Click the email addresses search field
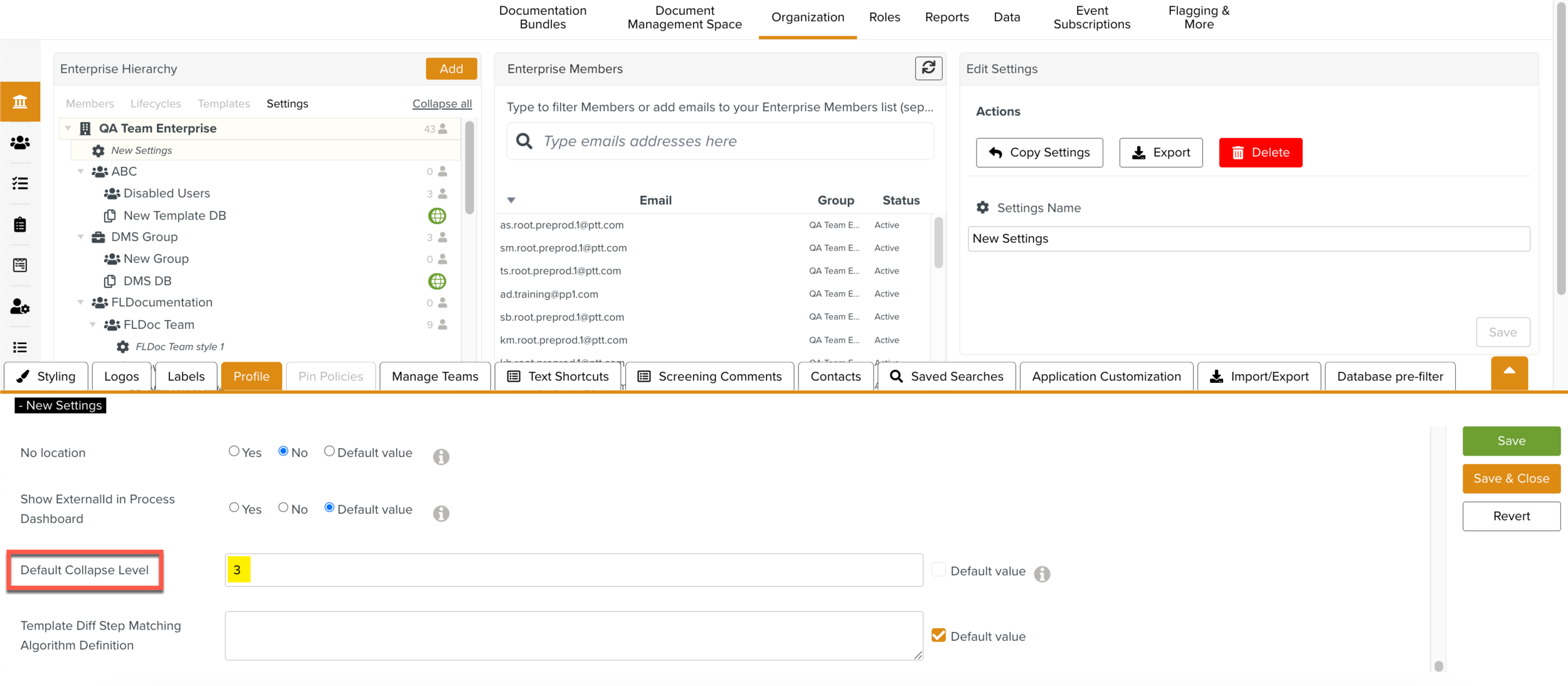This screenshot has height=686, width=1568. (721, 141)
